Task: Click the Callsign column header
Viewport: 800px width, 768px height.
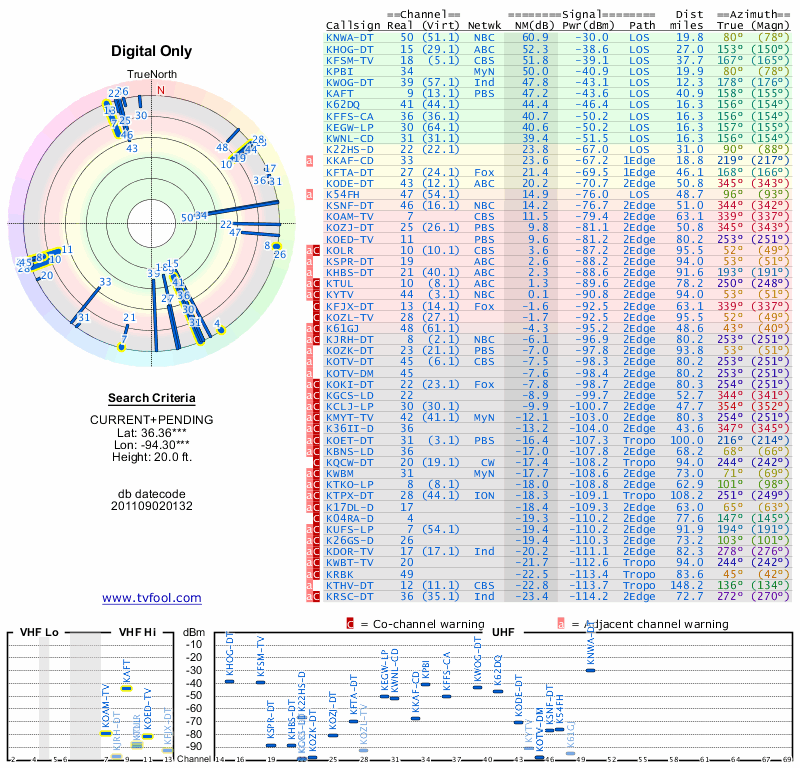Action: click(x=353, y=26)
